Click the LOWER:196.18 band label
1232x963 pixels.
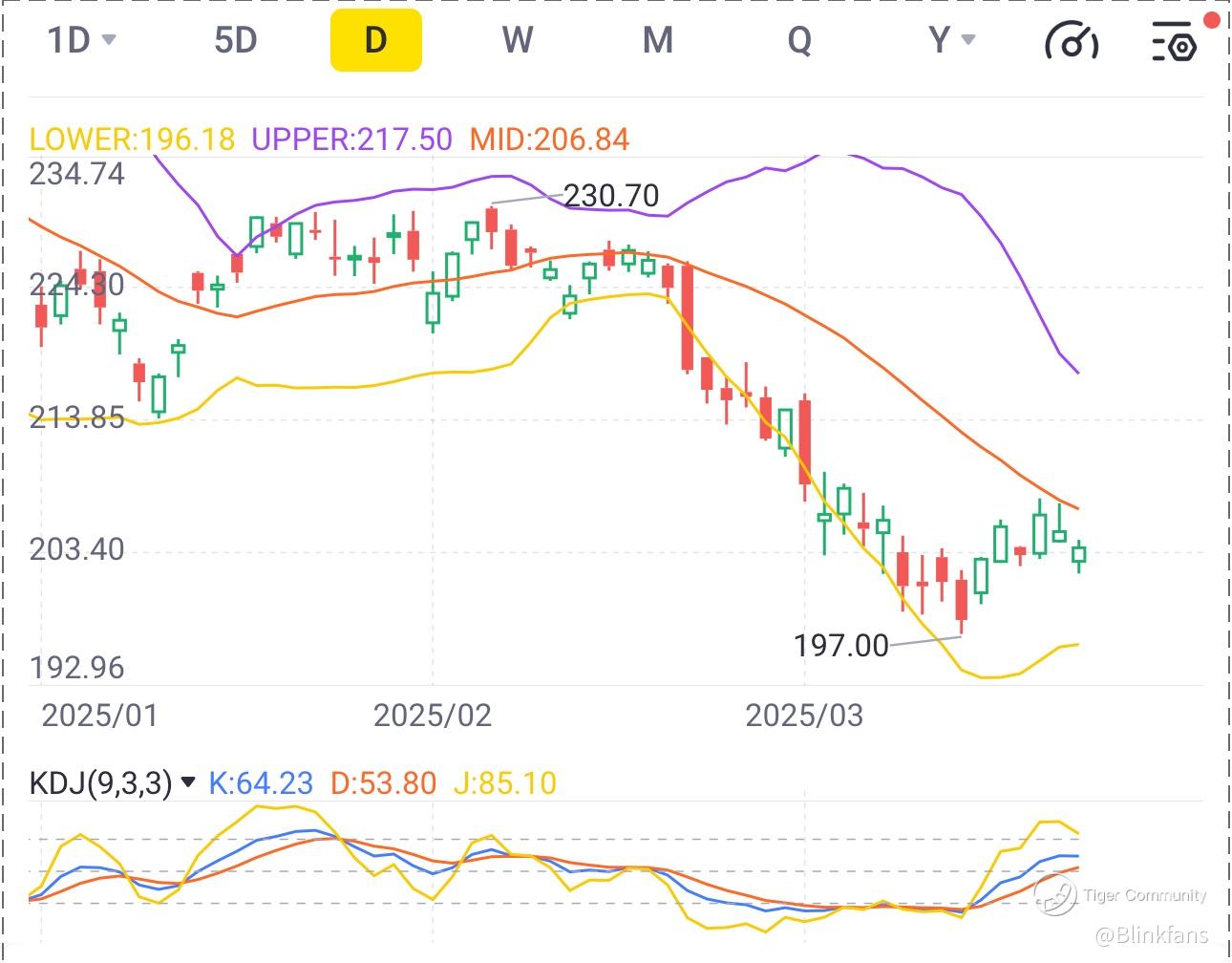[x=132, y=139]
